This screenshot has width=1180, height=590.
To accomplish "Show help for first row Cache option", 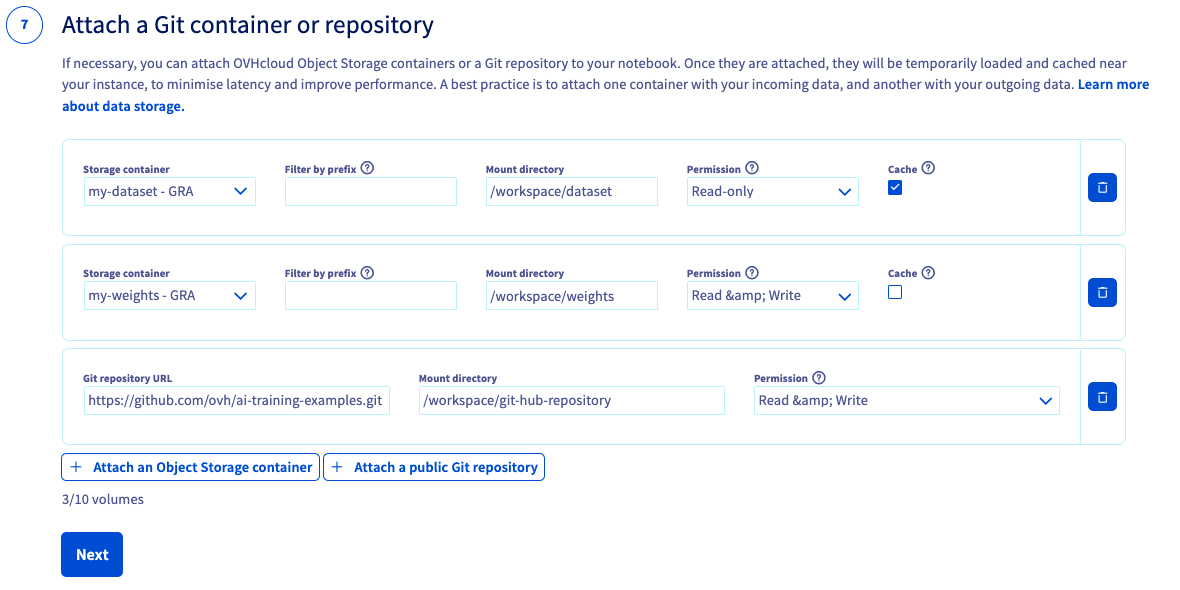I will [x=928, y=168].
